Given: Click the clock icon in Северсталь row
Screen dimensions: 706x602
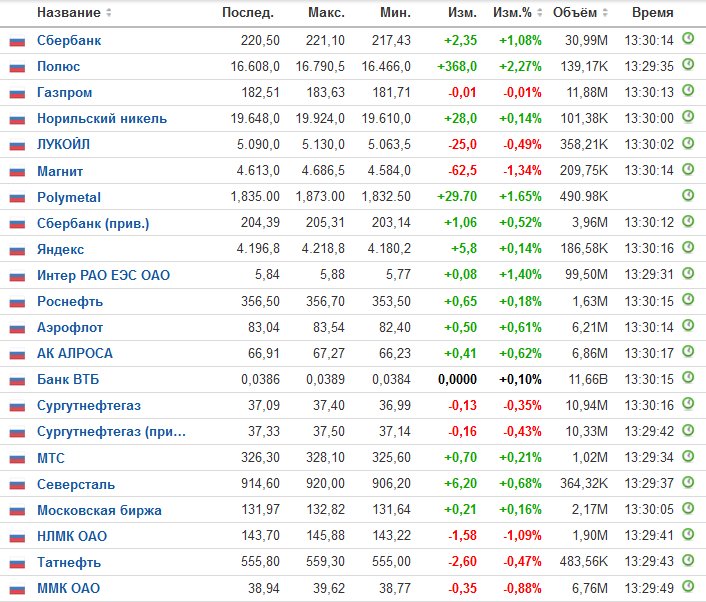Looking at the screenshot, I should (x=688, y=482).
